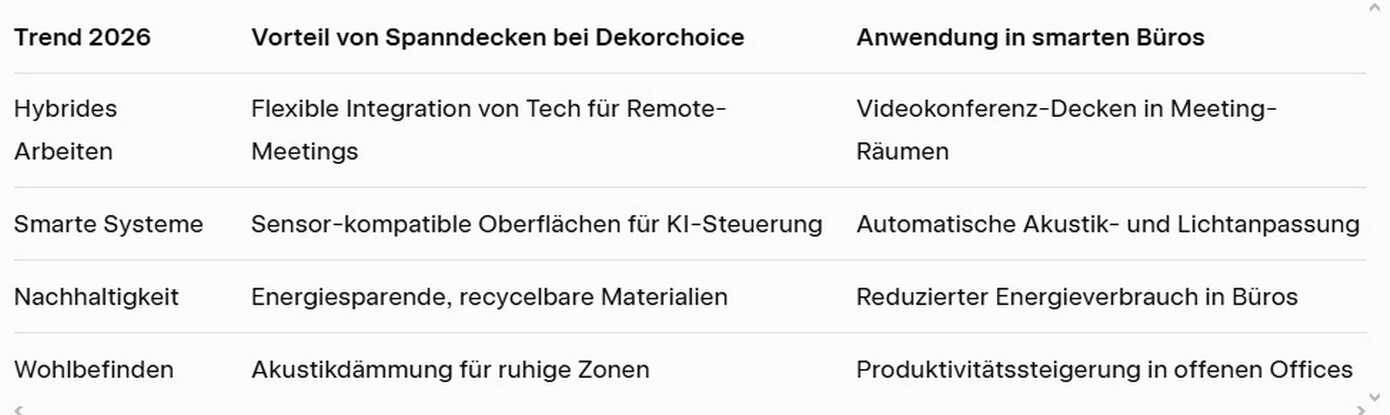Select the "Hybrides Arbeiten" cell
This screenshot has height=415, width=1390.
65,130
